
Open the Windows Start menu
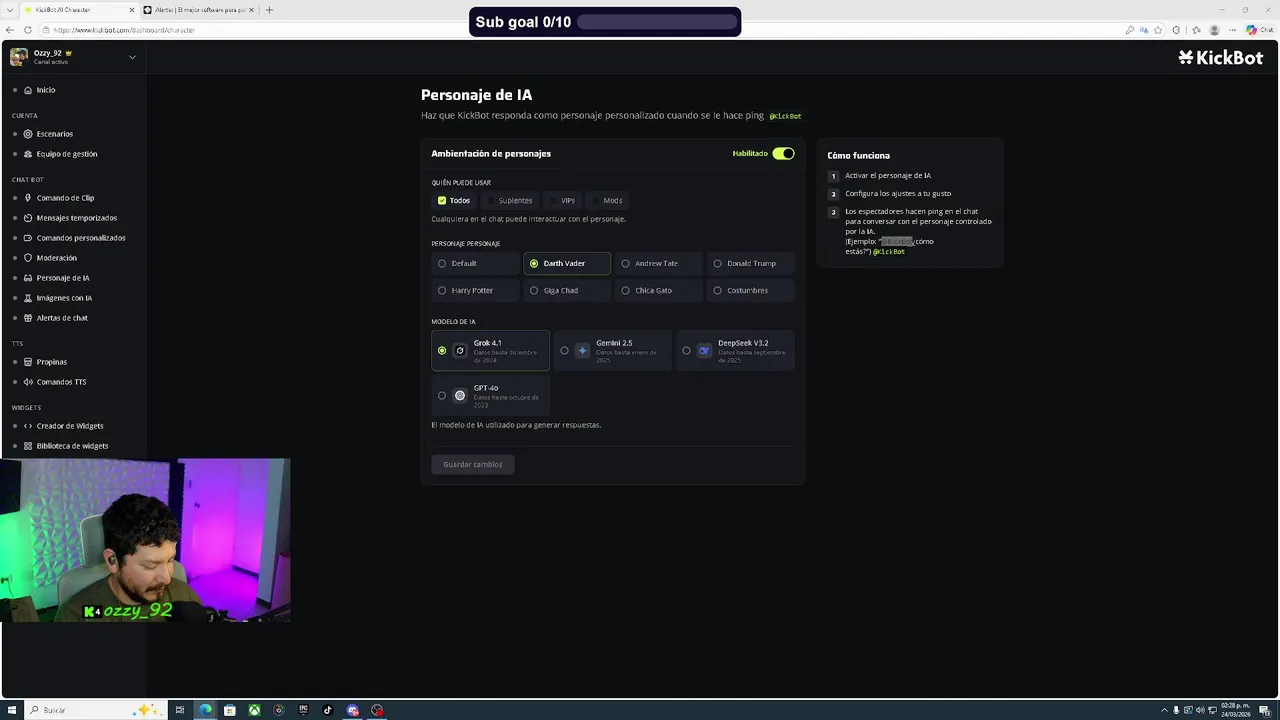(x=12, y=710)
